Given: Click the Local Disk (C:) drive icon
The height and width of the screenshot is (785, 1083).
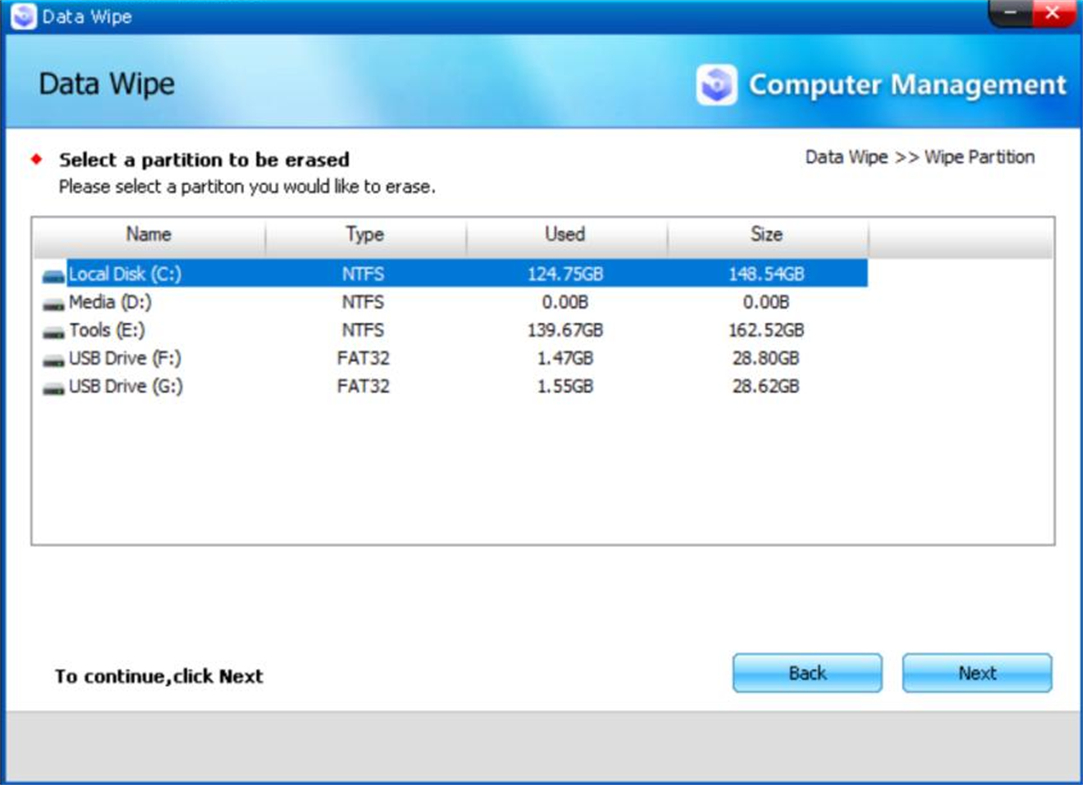Looking at the screenshot, I should [54, 275].
